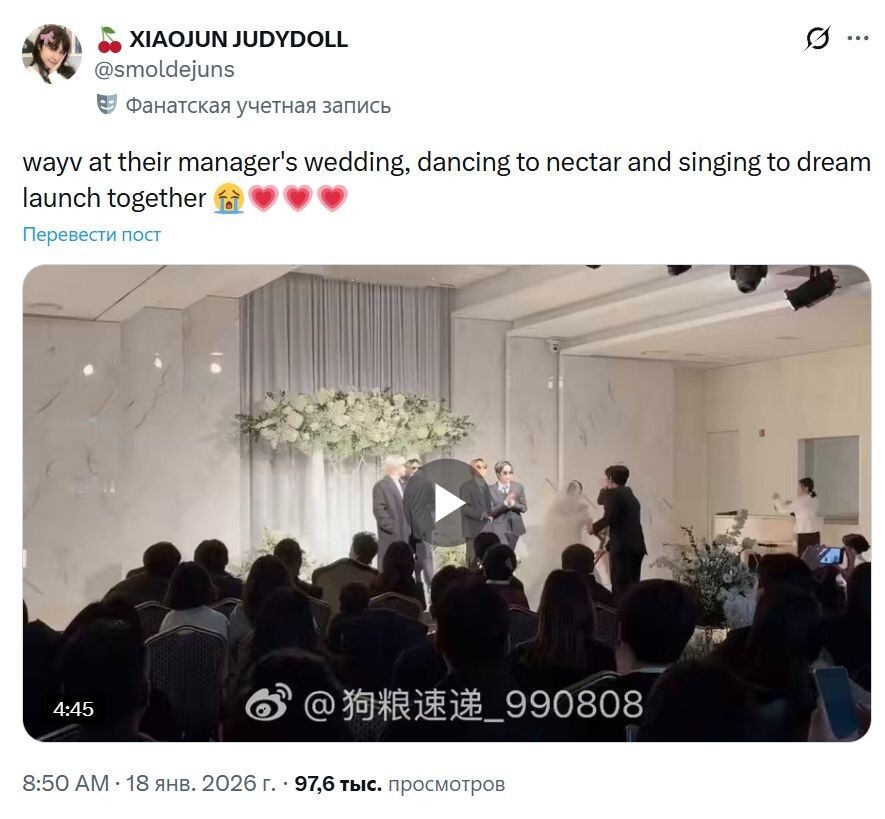Screen dimensions: 885x819
Task: Click the crying face emoji in post
Action: click(x=229, y=198)
